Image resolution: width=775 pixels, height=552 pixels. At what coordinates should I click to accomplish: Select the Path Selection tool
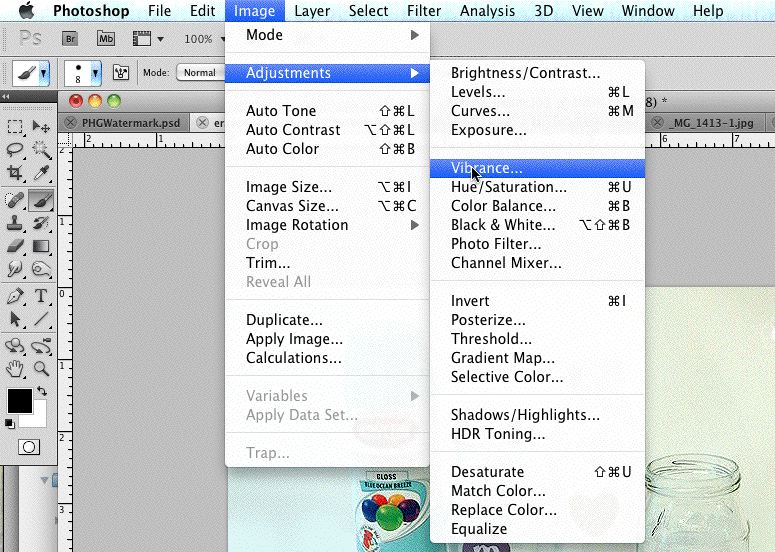[x=15, y=319]
